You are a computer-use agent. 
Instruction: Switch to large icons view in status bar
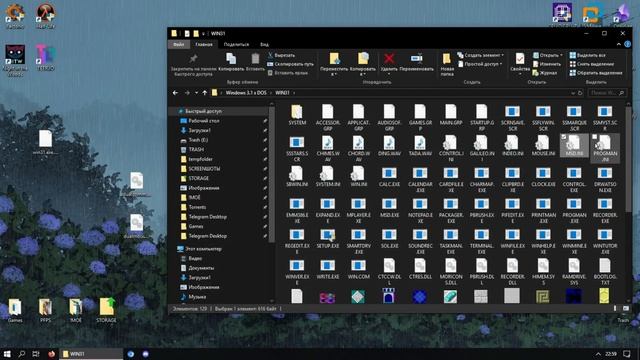coord(626,309)
